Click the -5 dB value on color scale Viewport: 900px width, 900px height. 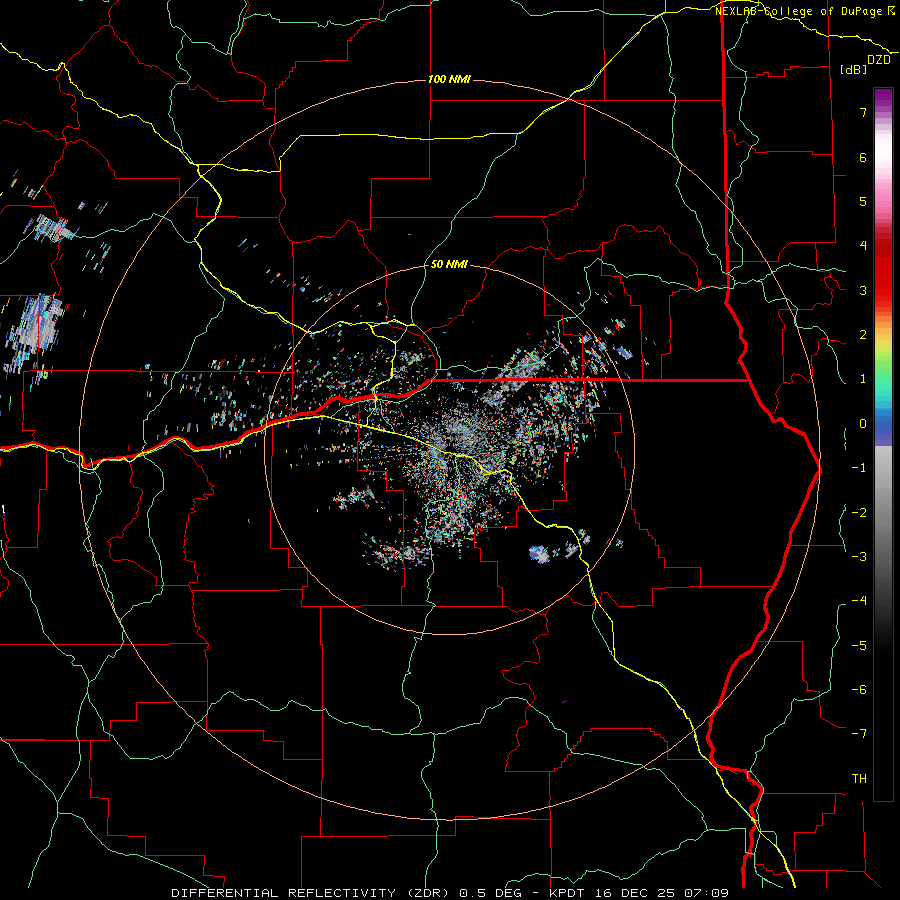coord(859,645)
